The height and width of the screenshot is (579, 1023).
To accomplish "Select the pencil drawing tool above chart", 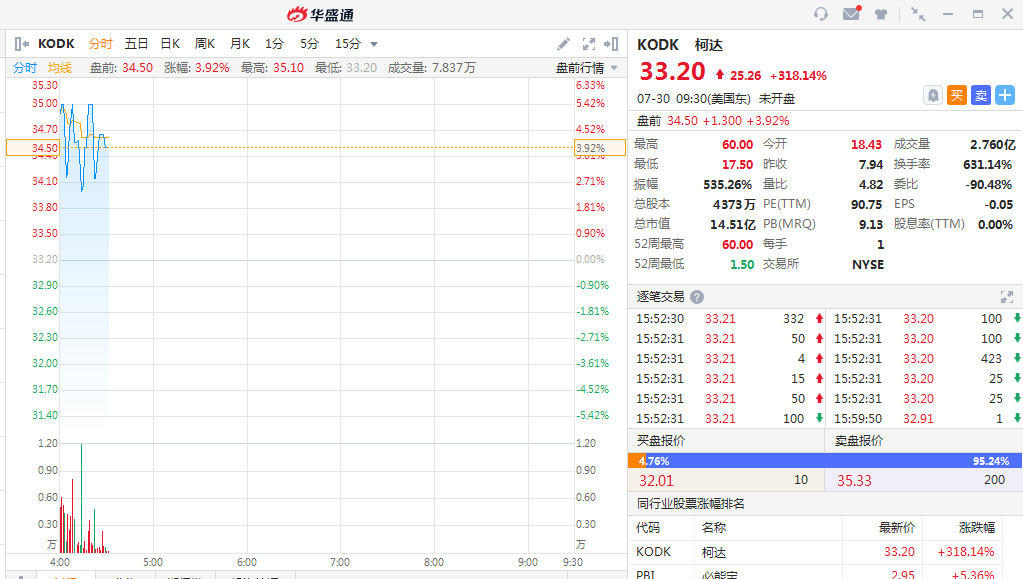I will pos(564,44).
